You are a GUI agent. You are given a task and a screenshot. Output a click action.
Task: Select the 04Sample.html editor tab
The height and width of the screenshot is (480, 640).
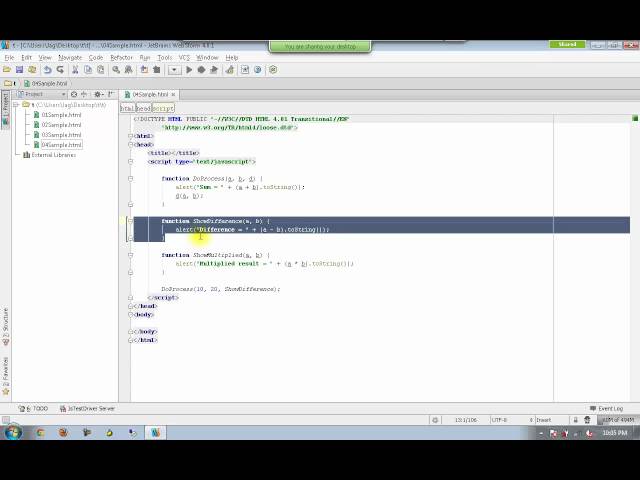pos(150,95)
